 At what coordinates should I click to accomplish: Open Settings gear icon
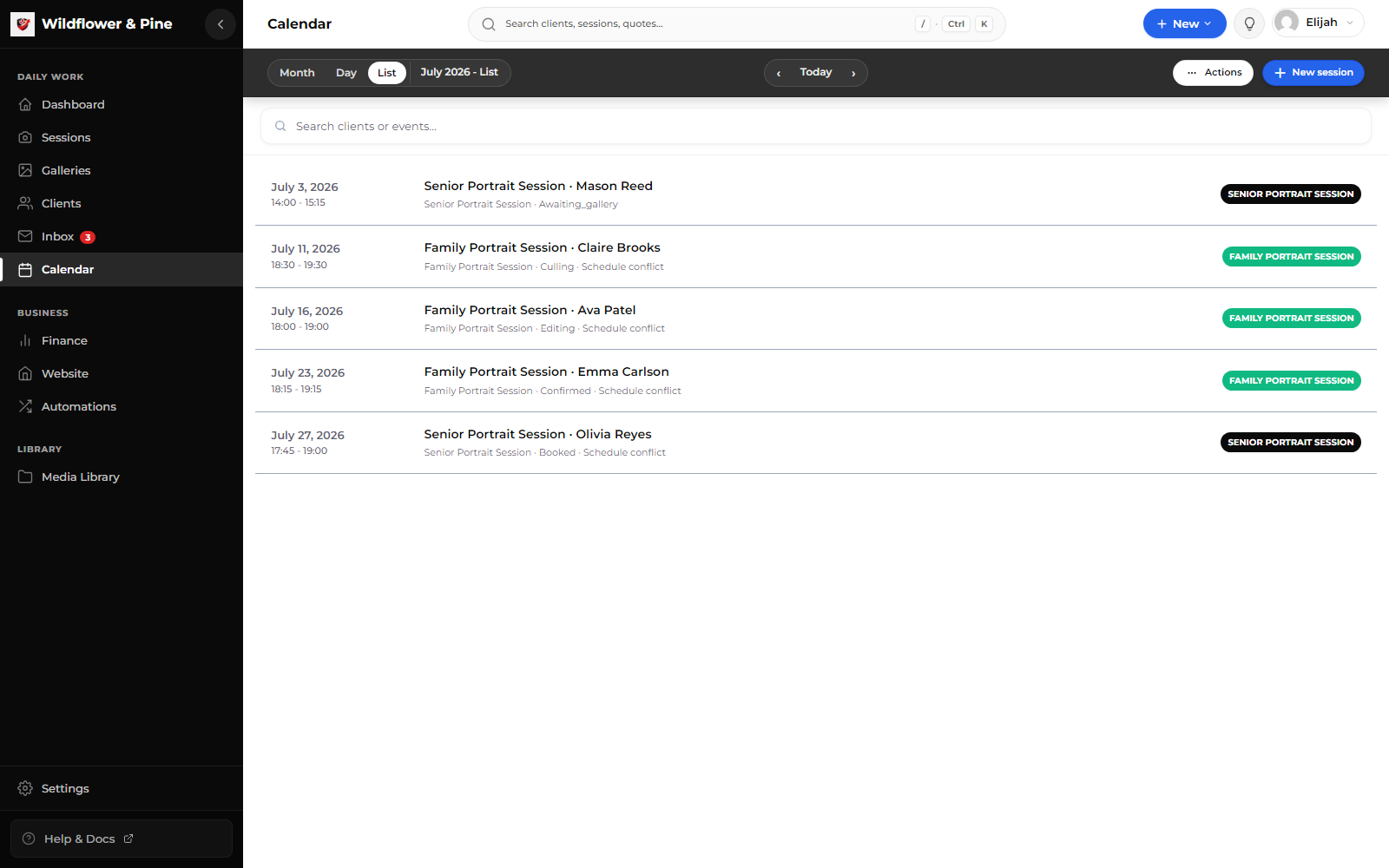click(25, 788)
